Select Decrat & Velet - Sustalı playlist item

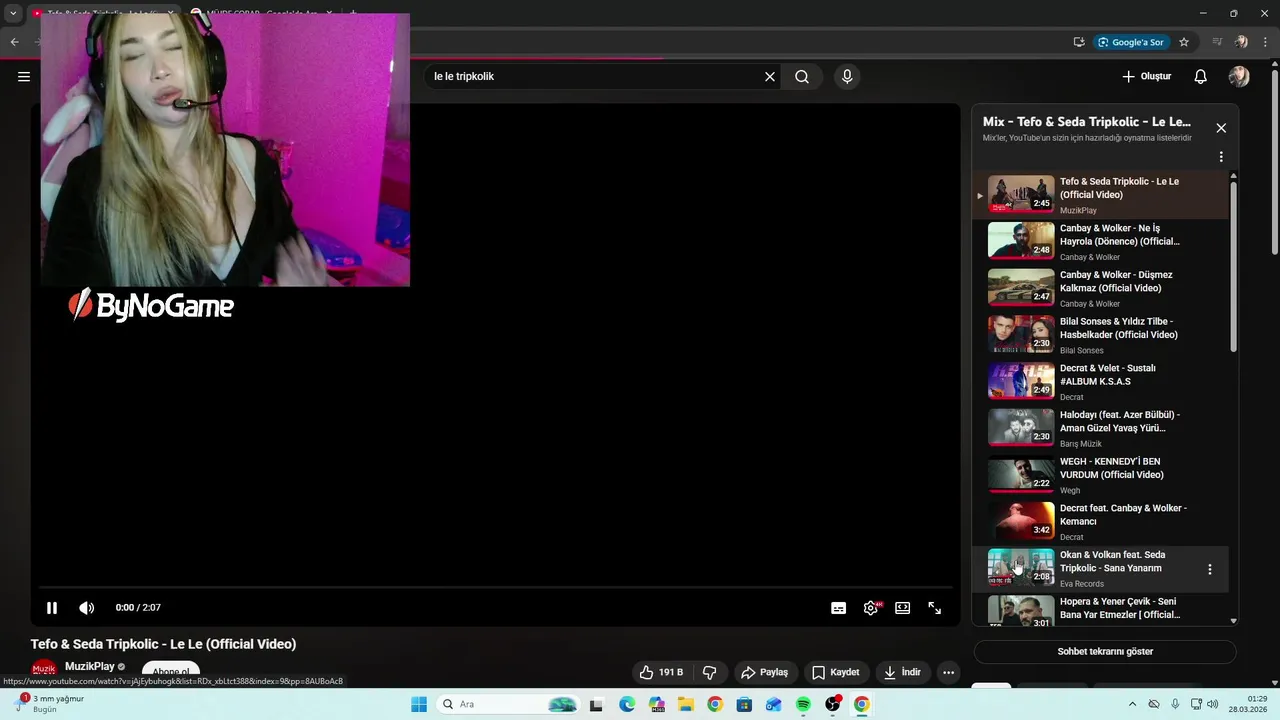pyautogui.click(x=1100, y=381)
